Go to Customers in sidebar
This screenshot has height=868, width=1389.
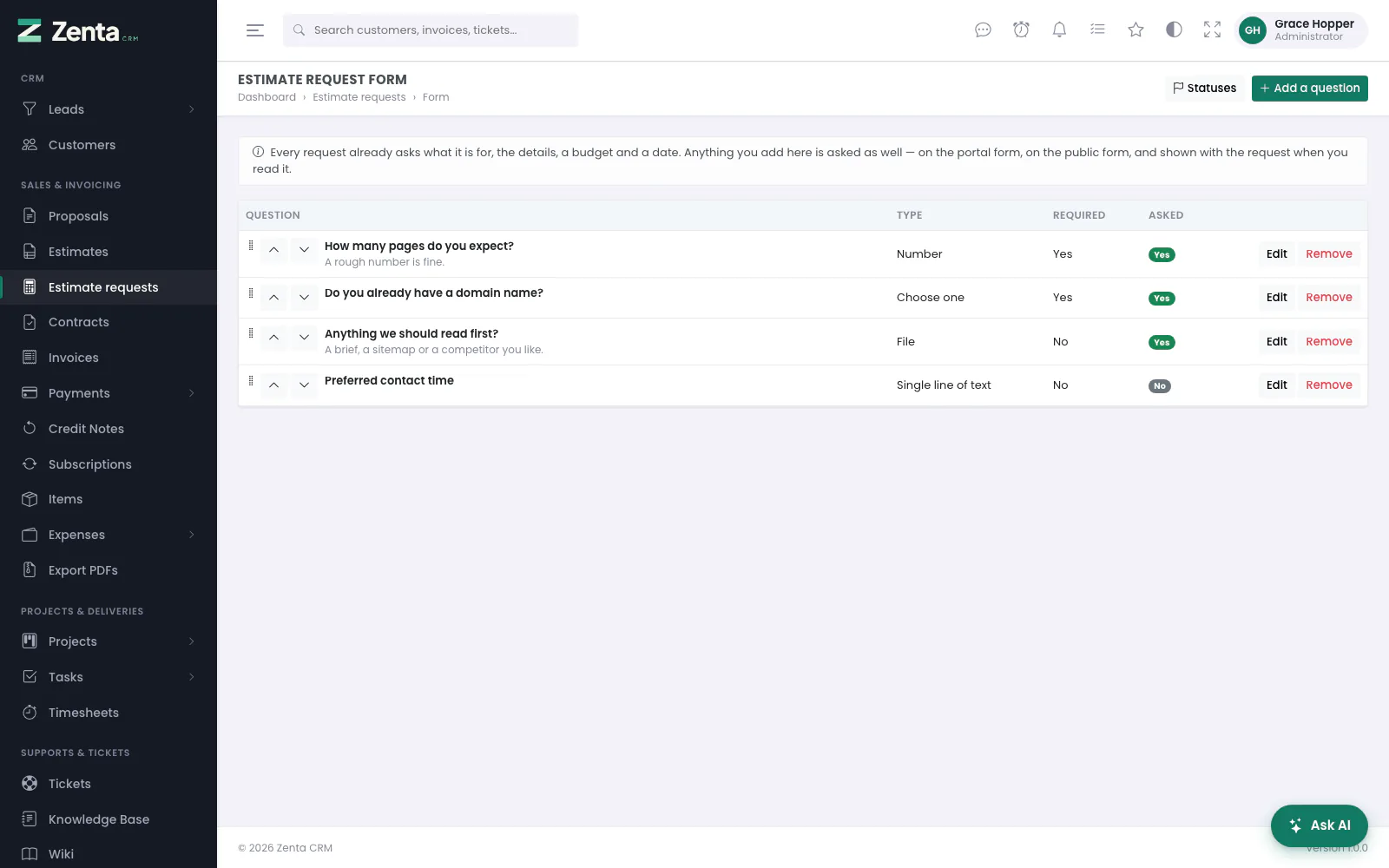tap(109, 145)
